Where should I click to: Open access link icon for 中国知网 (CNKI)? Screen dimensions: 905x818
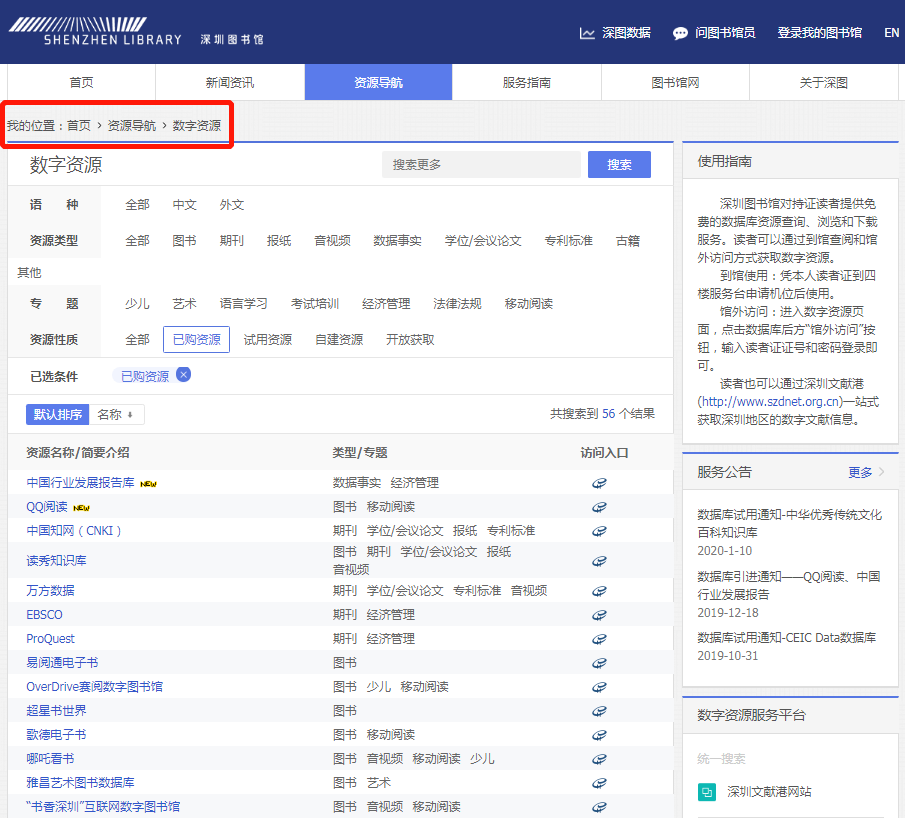(x=599, y=531)
